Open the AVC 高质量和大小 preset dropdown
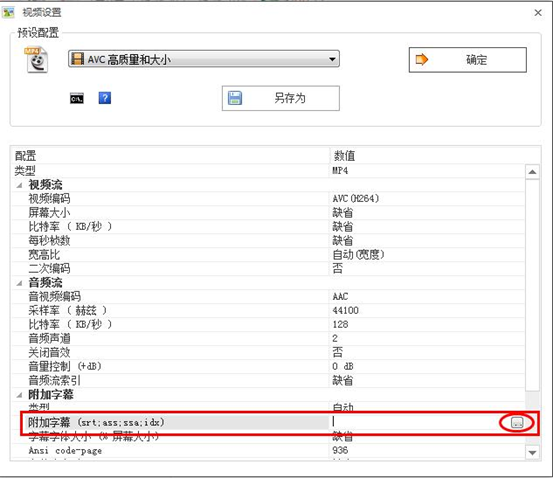The height and width of the screenshot is (478, 553). point(204,59)
